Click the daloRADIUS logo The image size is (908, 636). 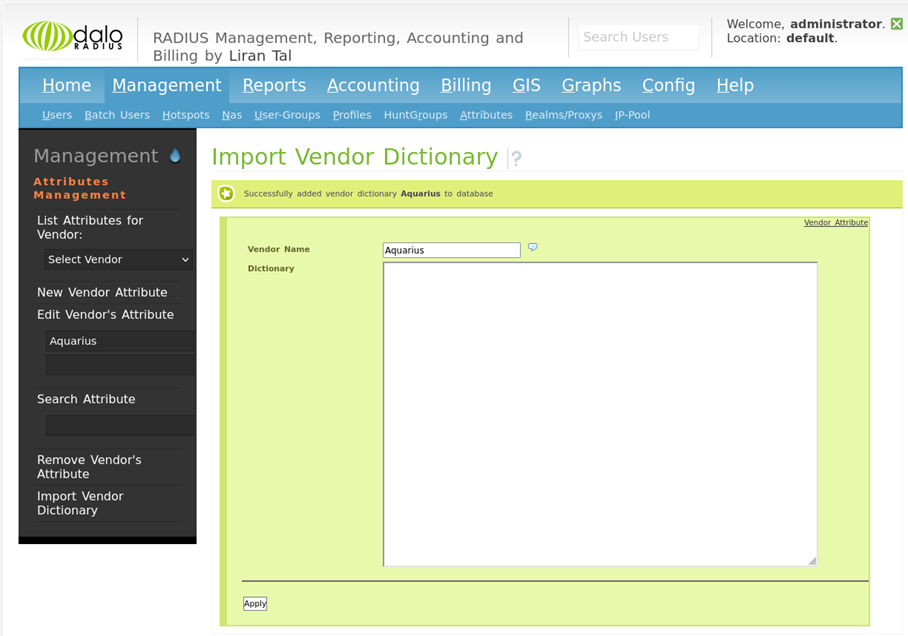(x=73, y=36)
